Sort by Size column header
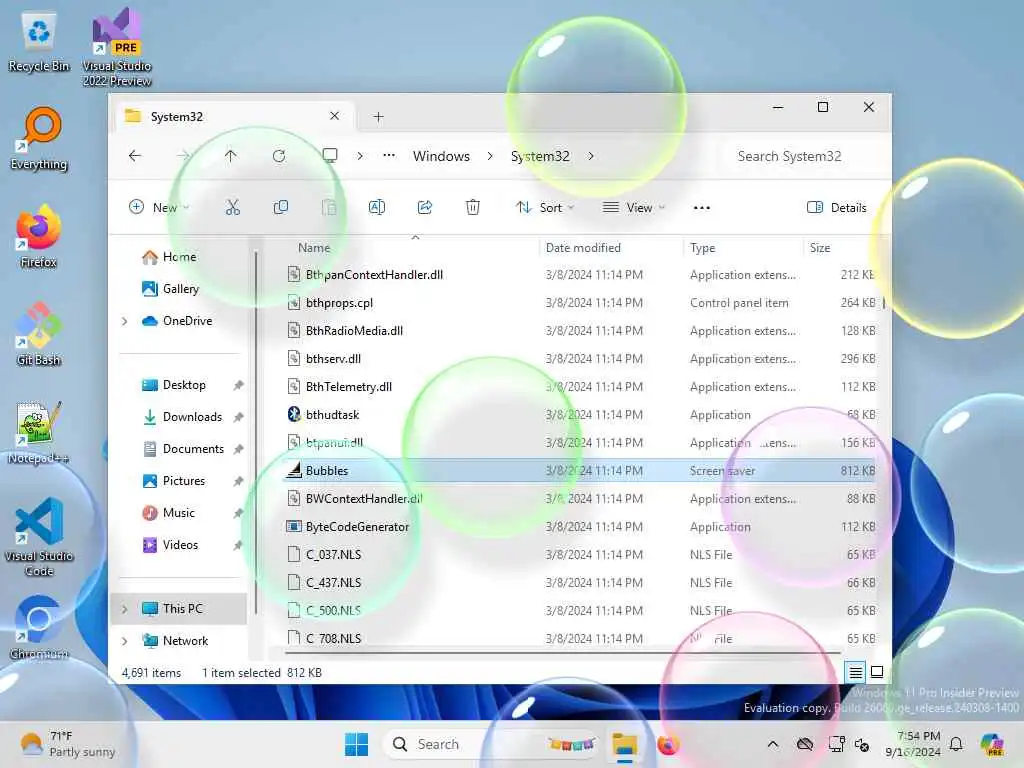1024x768 pixels. 820,248
